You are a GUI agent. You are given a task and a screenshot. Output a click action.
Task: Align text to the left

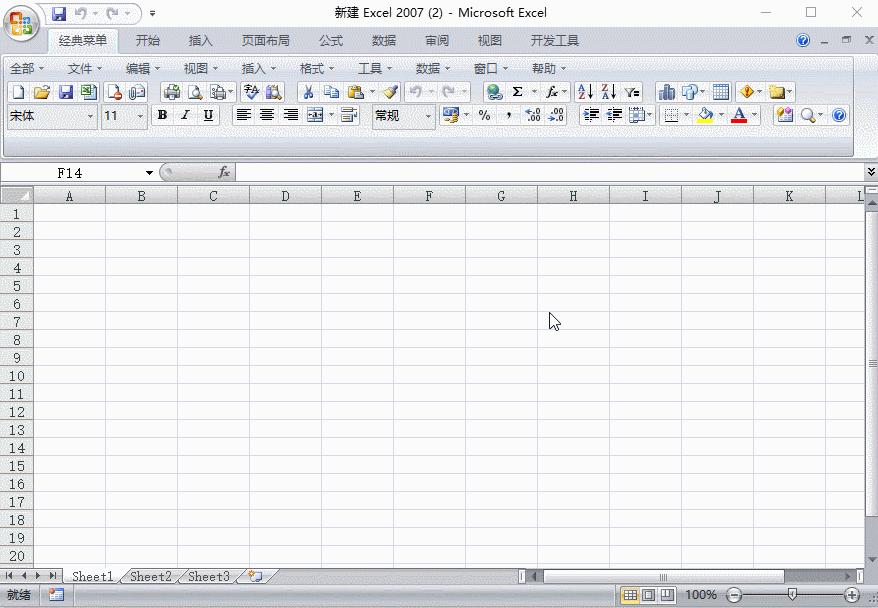[243, 115]
